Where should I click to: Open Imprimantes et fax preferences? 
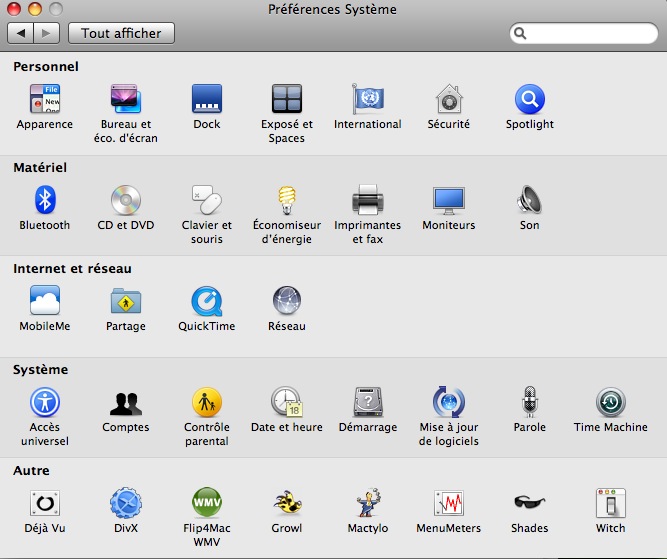pyautogui.click(x=367, y=201)
